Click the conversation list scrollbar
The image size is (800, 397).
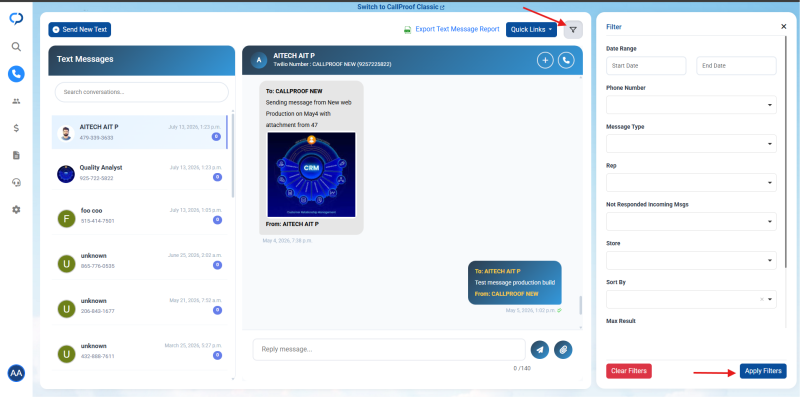point(233,156)
